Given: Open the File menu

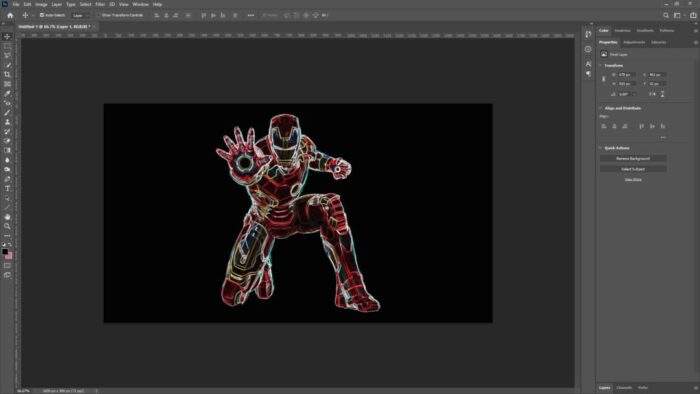Looking at the screenshot, I should pos(16,4).
